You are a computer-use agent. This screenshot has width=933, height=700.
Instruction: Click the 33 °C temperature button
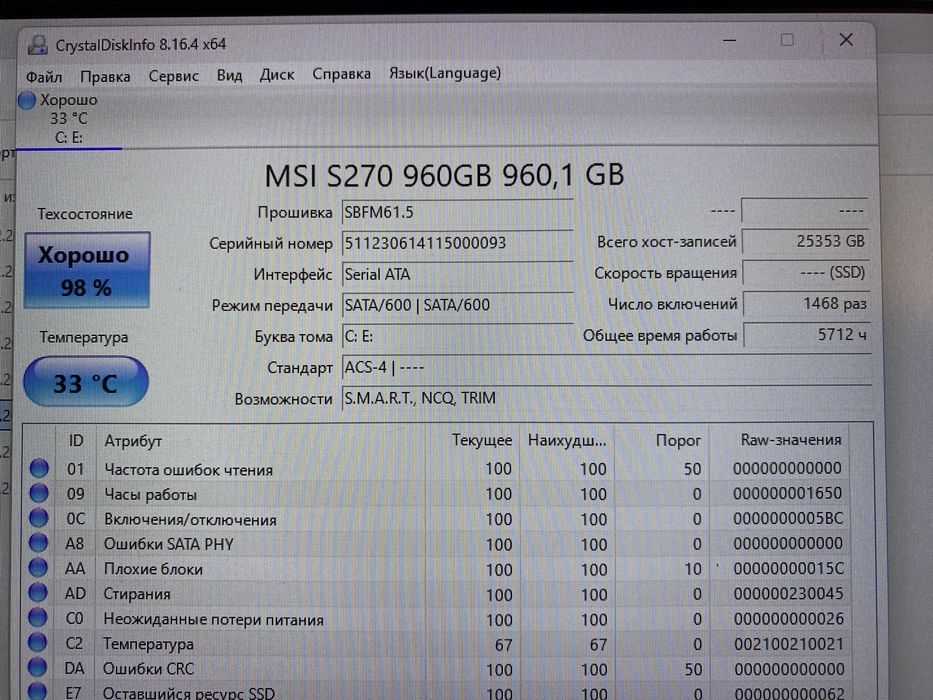tap(86, 383)
